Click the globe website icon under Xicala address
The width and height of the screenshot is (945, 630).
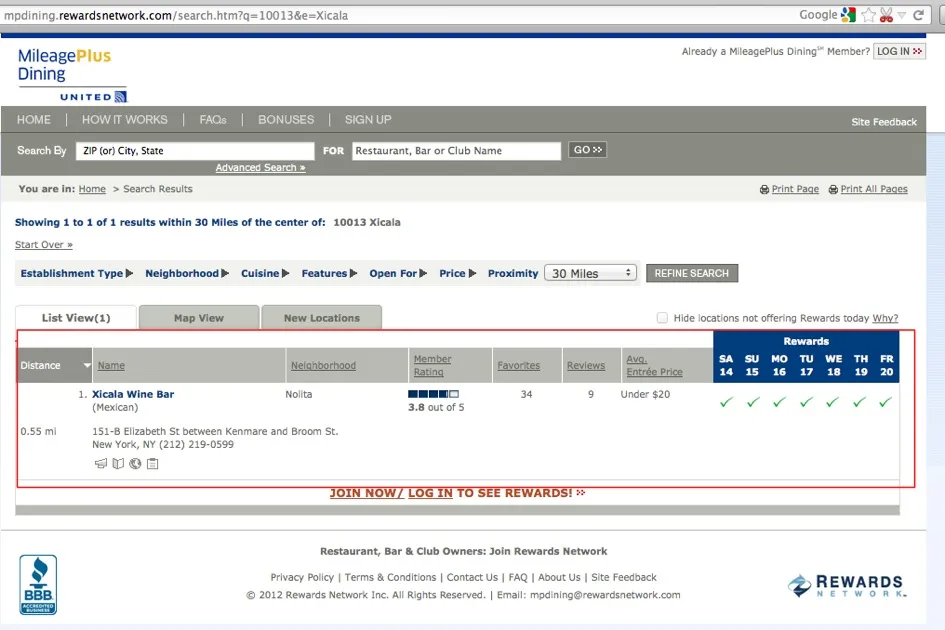pos(135,464)
